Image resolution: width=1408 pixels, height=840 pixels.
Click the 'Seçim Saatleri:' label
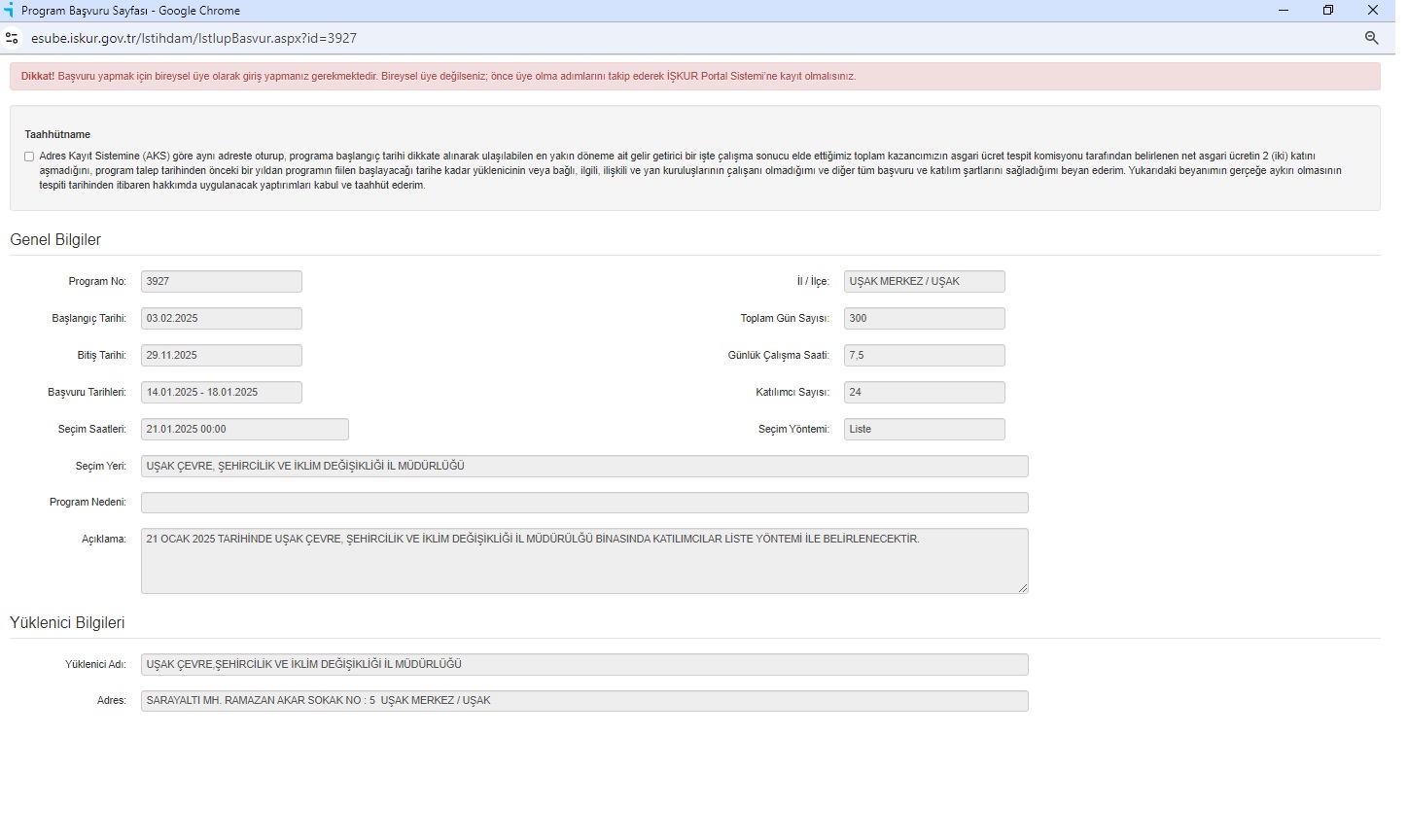[x=92, y=430]
